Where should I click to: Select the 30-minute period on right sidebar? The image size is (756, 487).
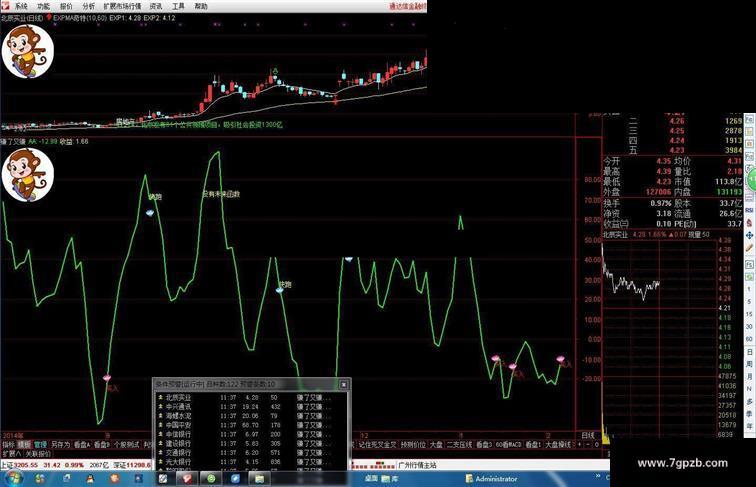(x=749, y=326)
